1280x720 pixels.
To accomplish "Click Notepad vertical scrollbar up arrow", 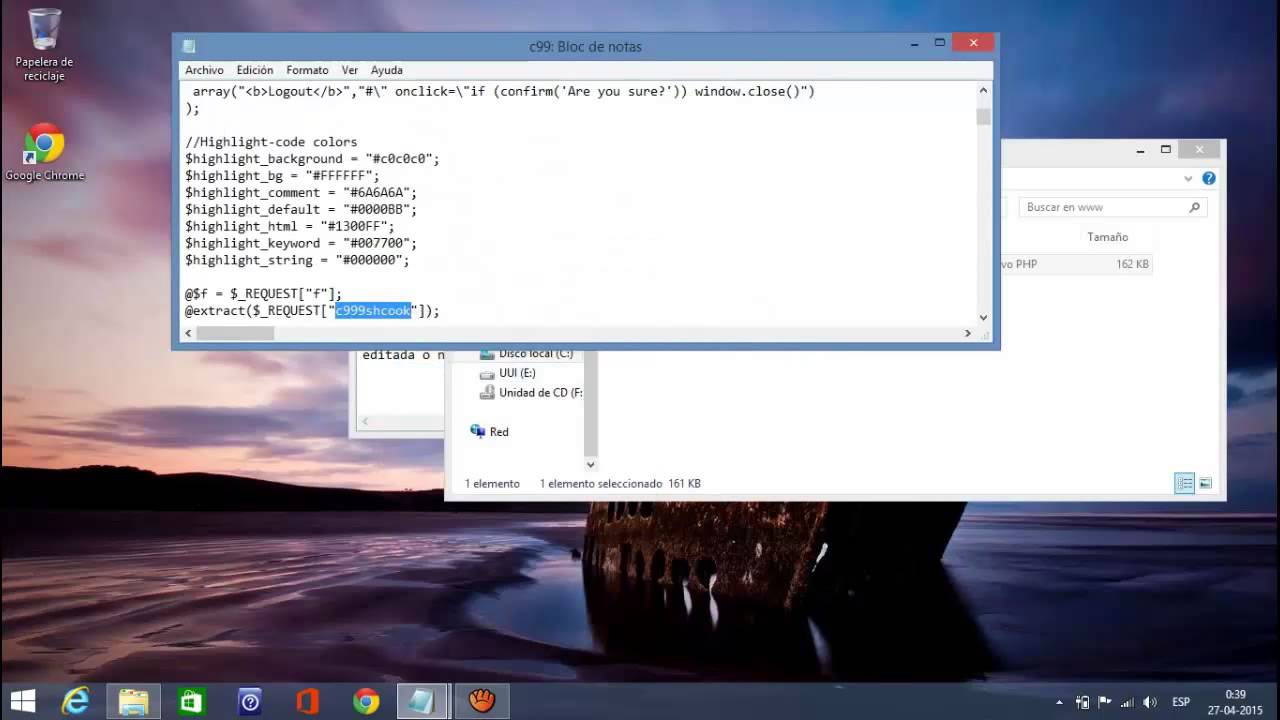I will pos(983,91).
